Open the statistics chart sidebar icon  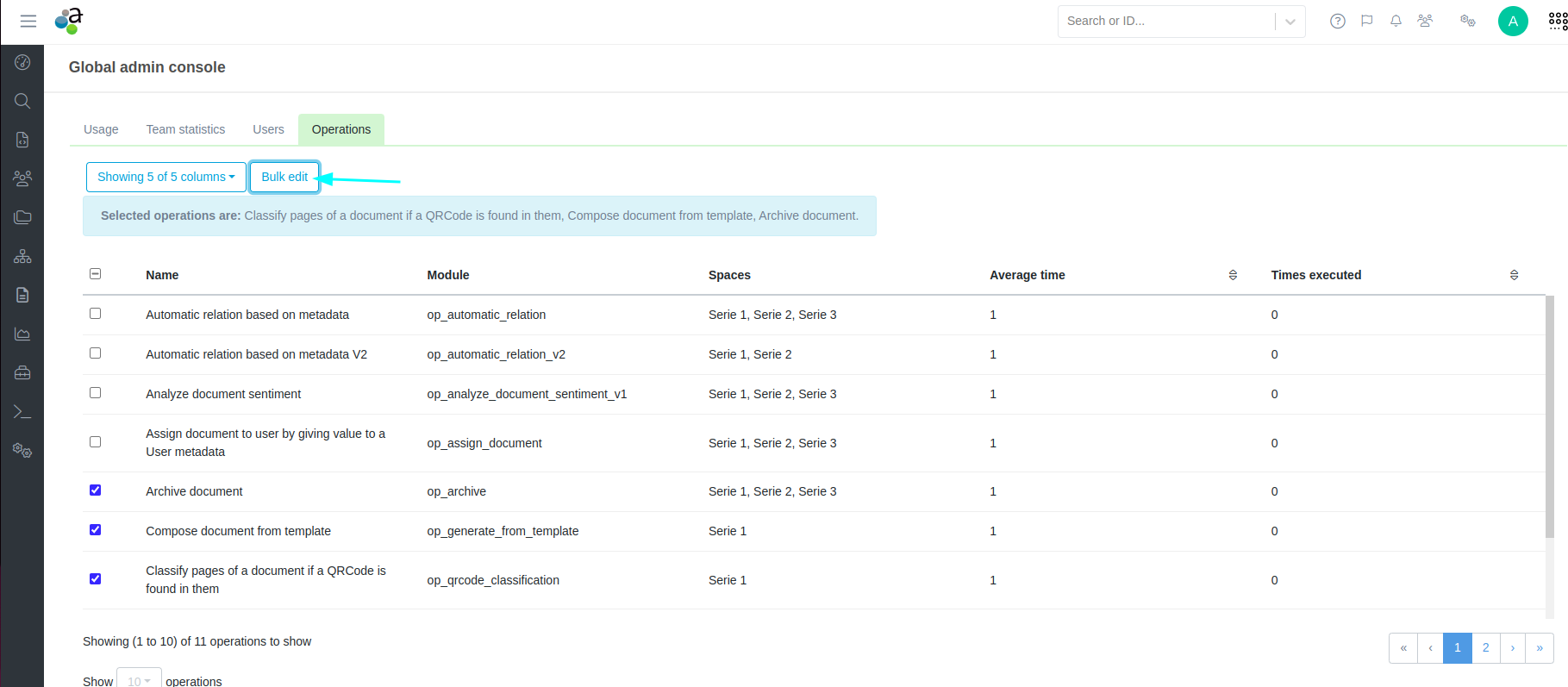click(x=22, y=334)
